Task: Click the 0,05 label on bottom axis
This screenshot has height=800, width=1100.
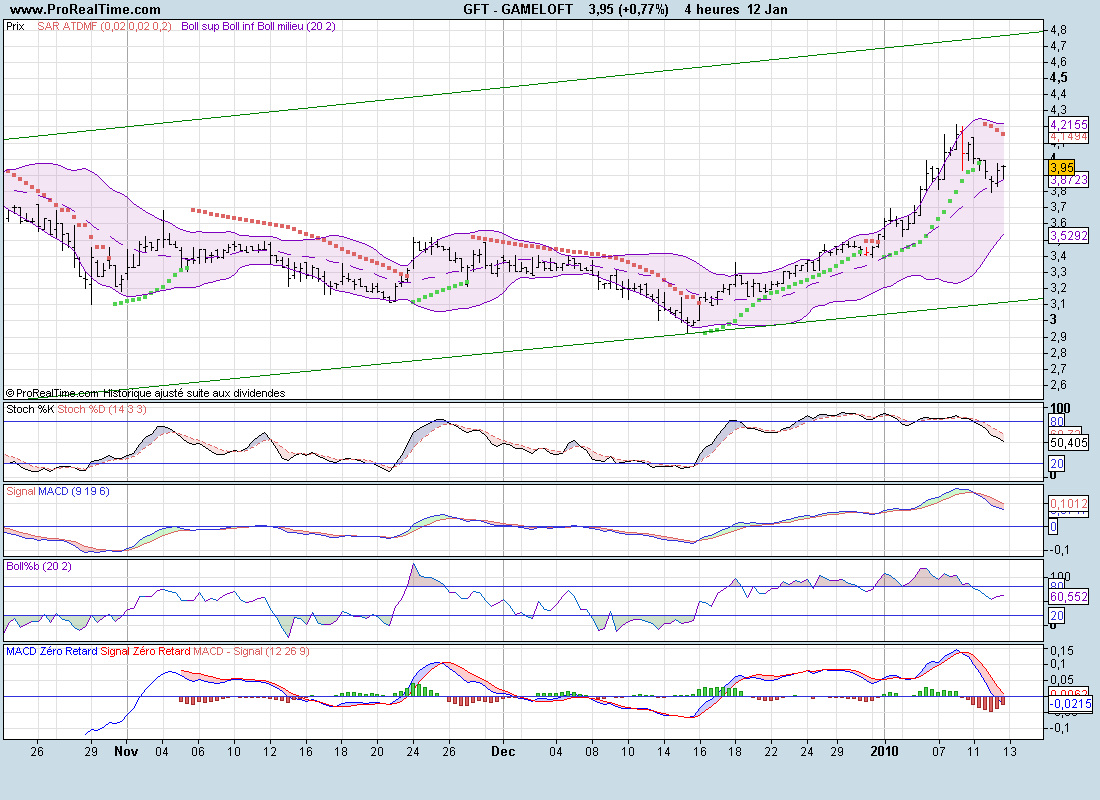Action: point(1062,680)
